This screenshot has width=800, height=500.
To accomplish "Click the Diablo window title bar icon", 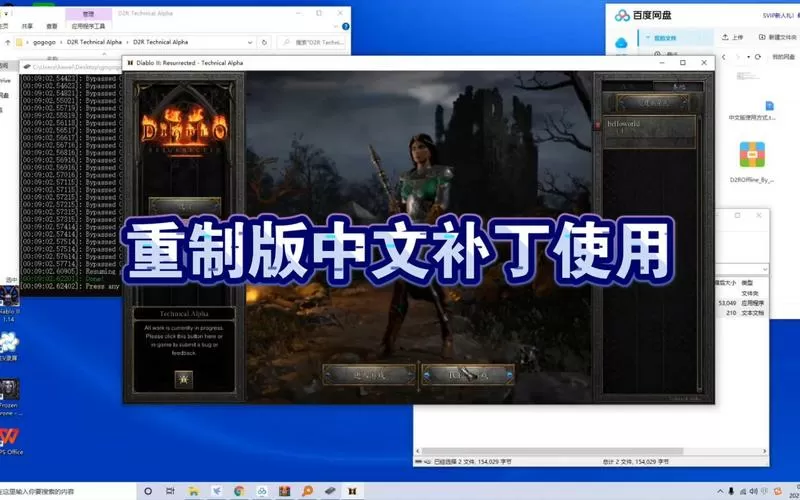I will click(x=130, y=63).
